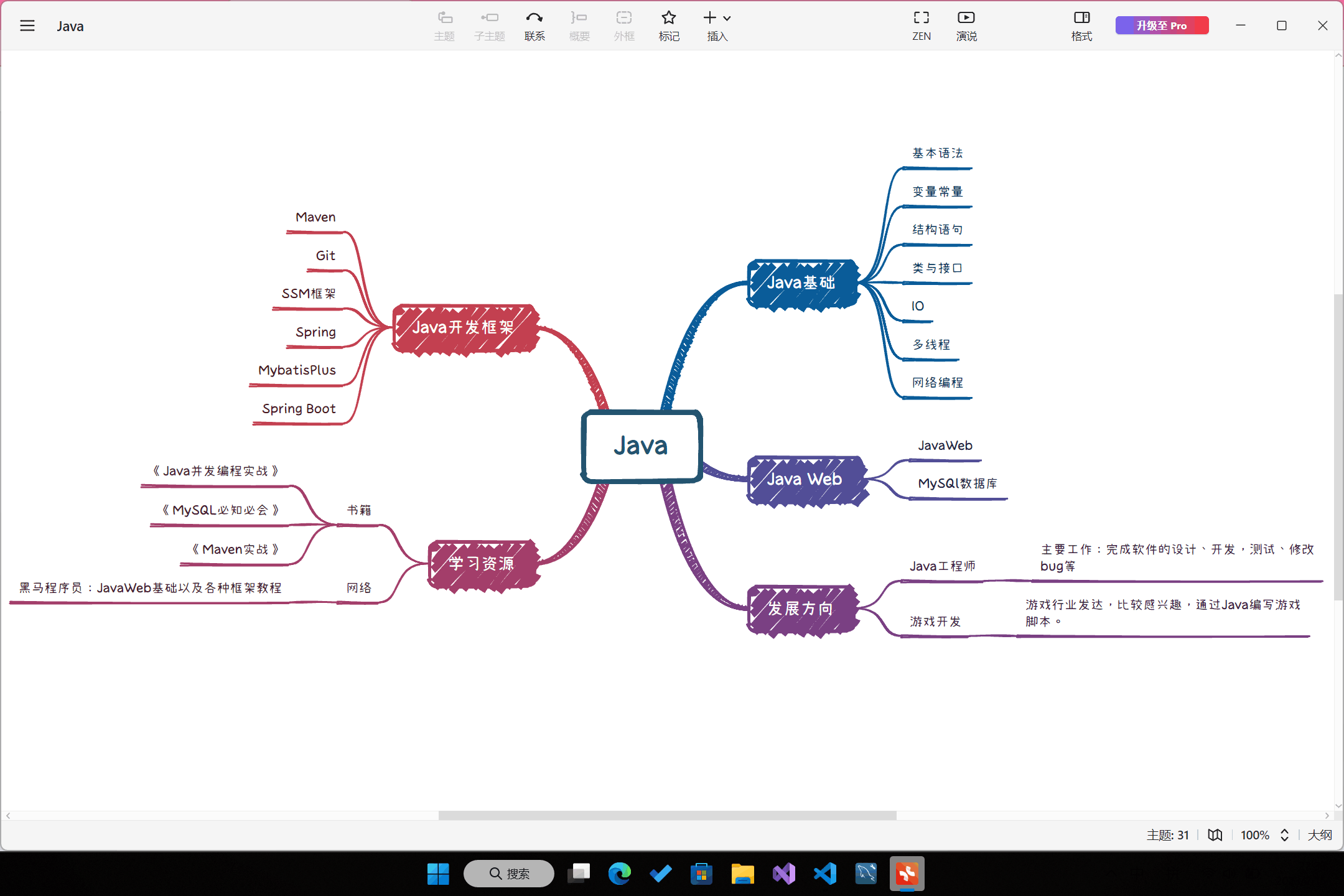Click the Subtopic (子主题) toolbar icon
The width and height of the screenshot is (1344, 896).
tap(490, 25)
